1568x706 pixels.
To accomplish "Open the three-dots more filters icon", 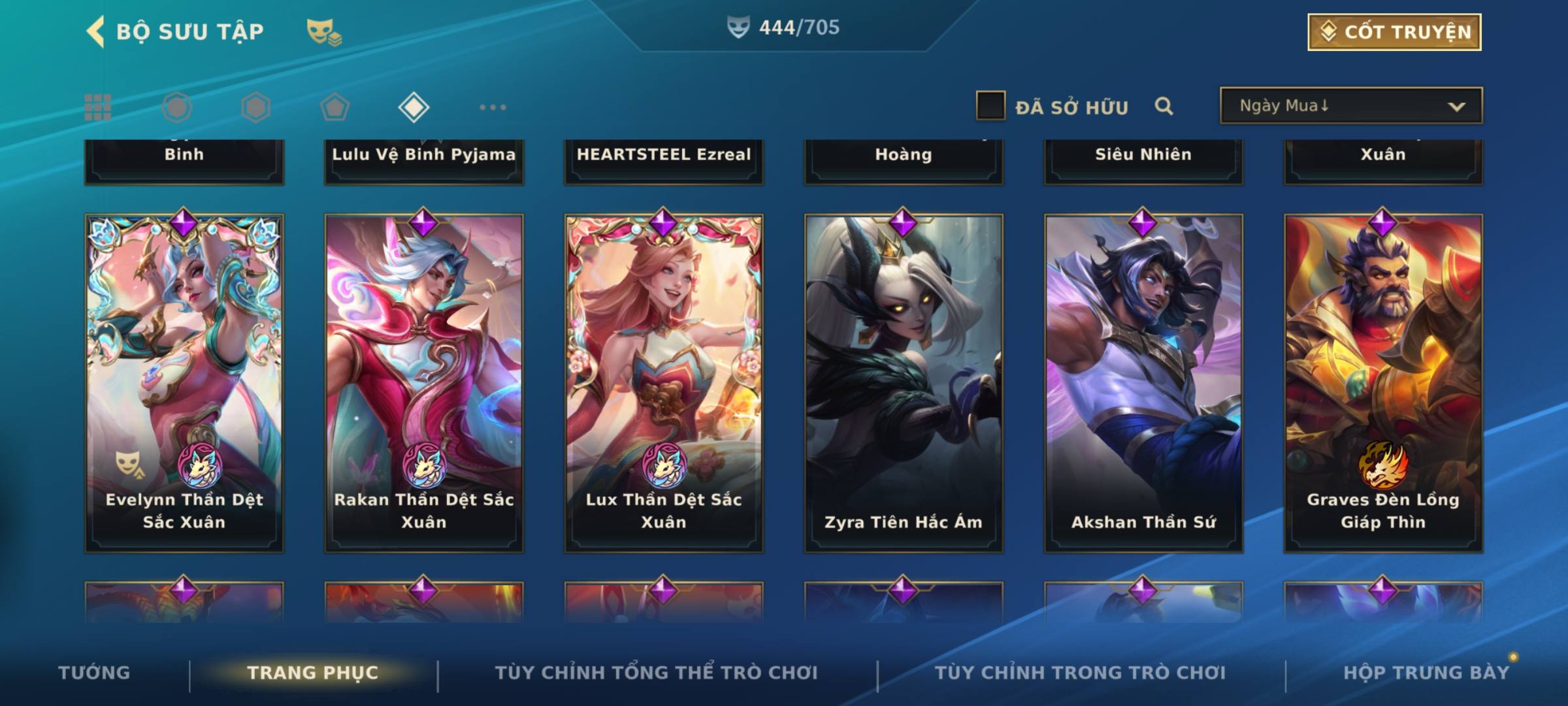I will click(493, 107).
